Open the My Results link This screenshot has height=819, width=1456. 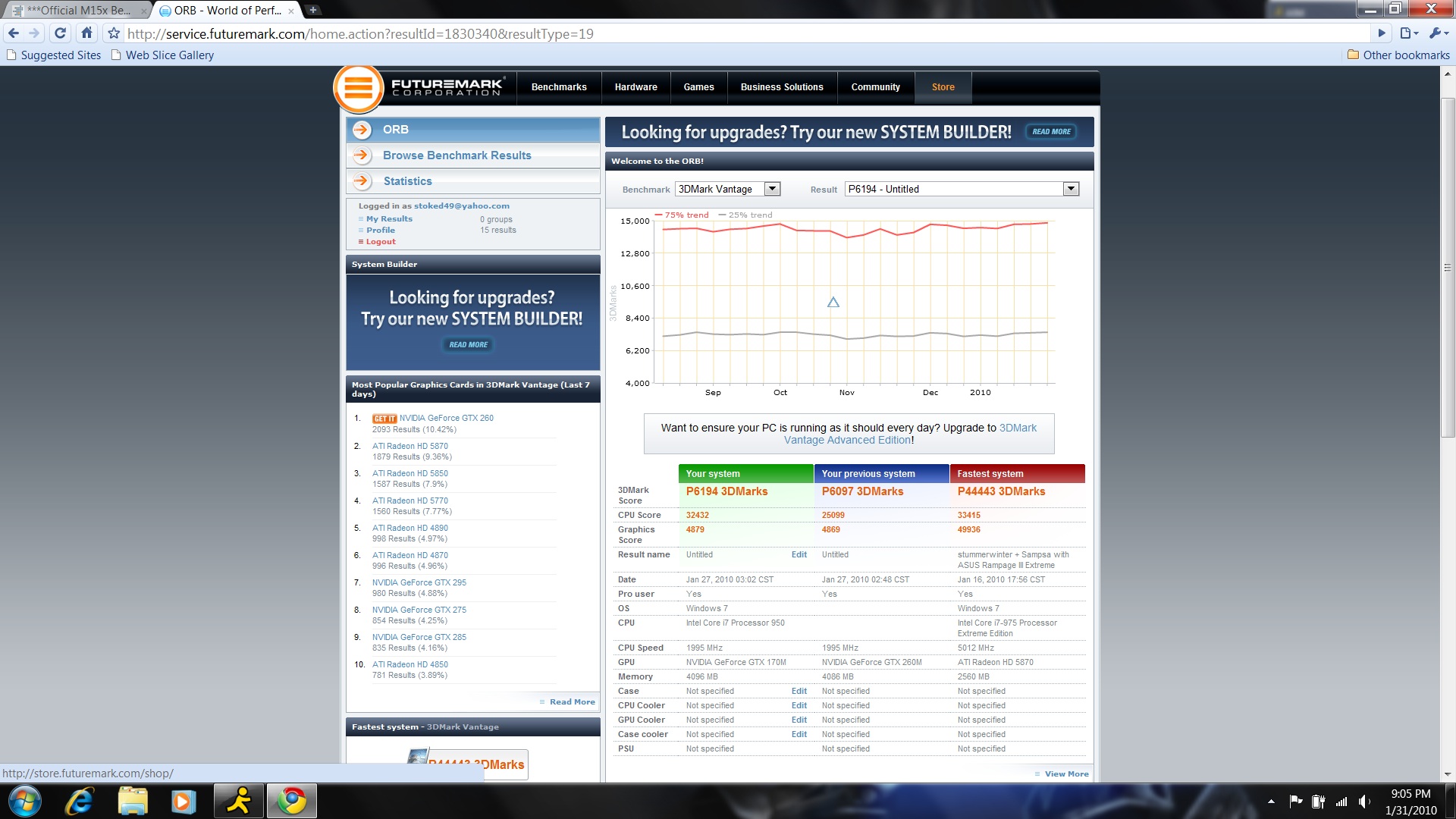click(x=389, y=219)
